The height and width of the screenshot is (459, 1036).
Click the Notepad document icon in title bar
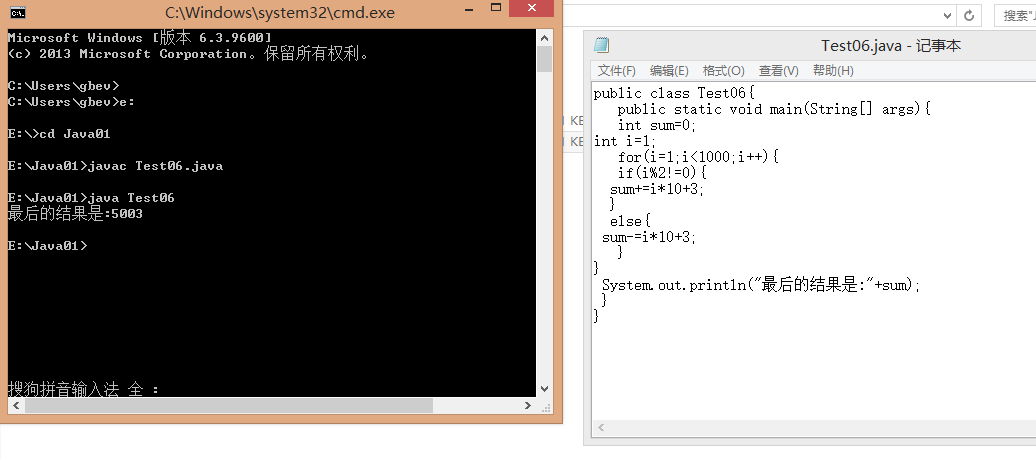(601, 46)
